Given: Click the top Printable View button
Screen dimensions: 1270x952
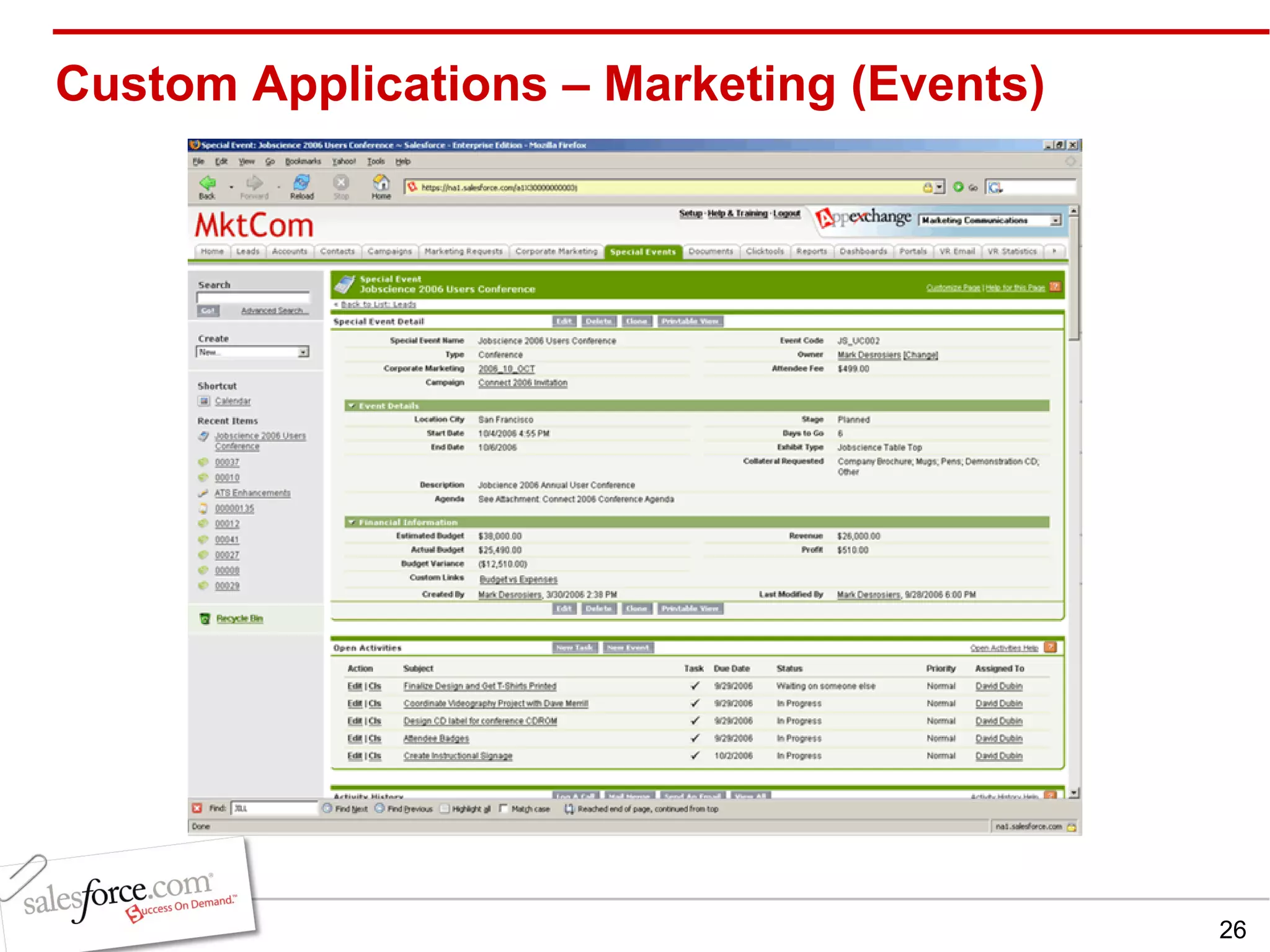Looking at the screenshot, I should tap(690, 321).
